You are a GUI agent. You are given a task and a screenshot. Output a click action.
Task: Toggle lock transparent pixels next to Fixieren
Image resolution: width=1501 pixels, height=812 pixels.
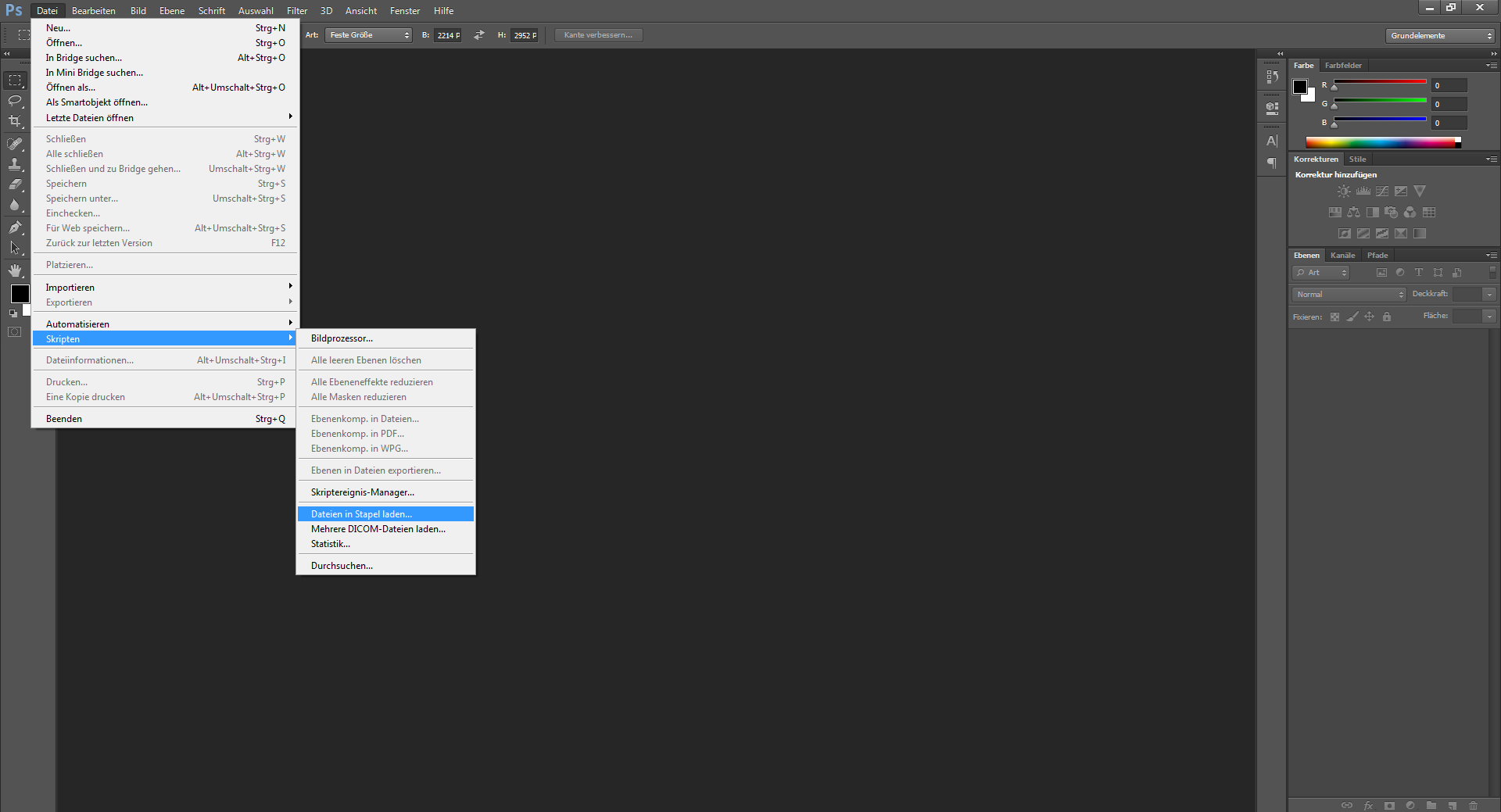pos(1334,317)
